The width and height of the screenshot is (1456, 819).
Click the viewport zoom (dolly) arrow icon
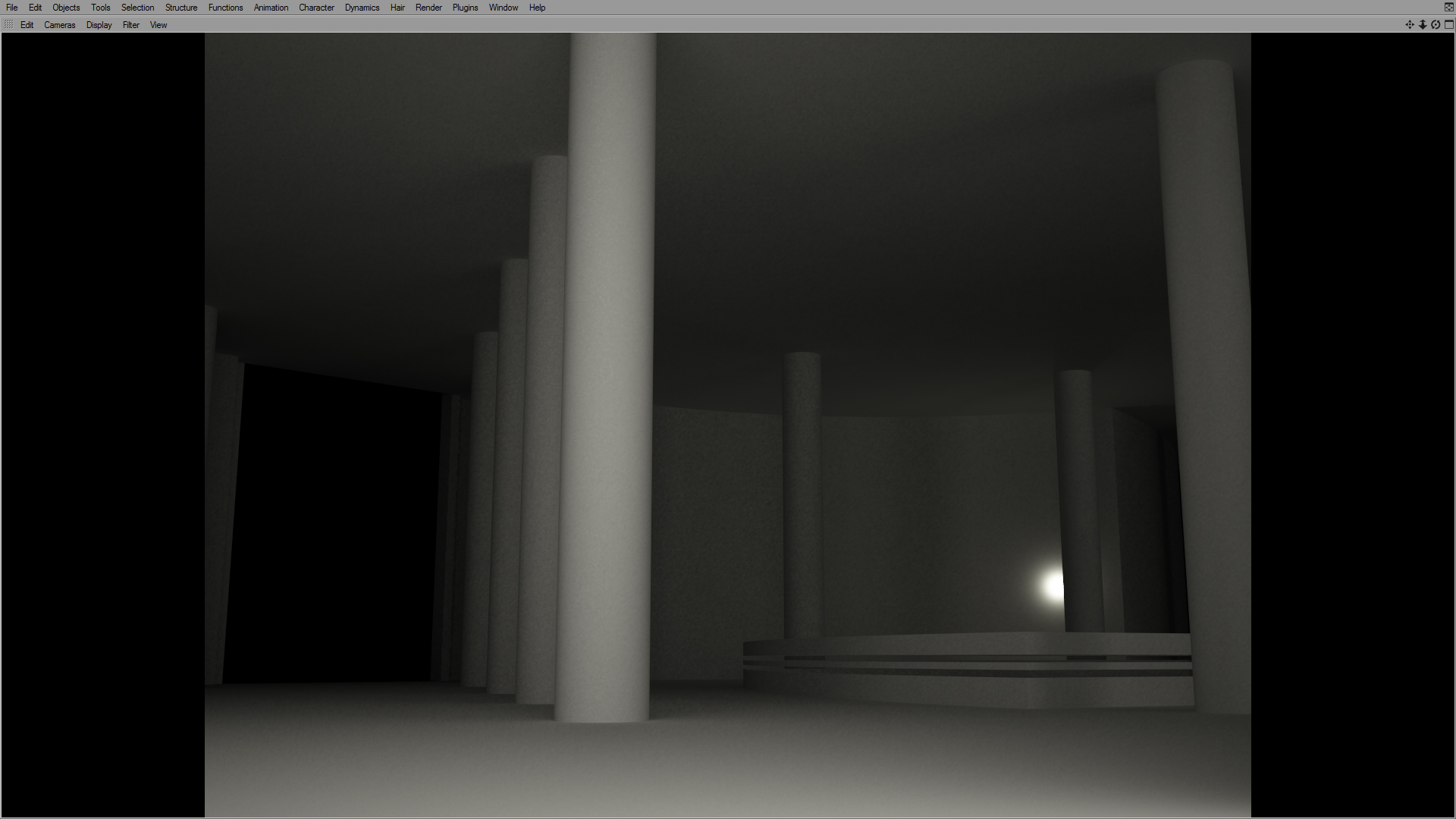pyautogui.click(x=1423, y=25)
